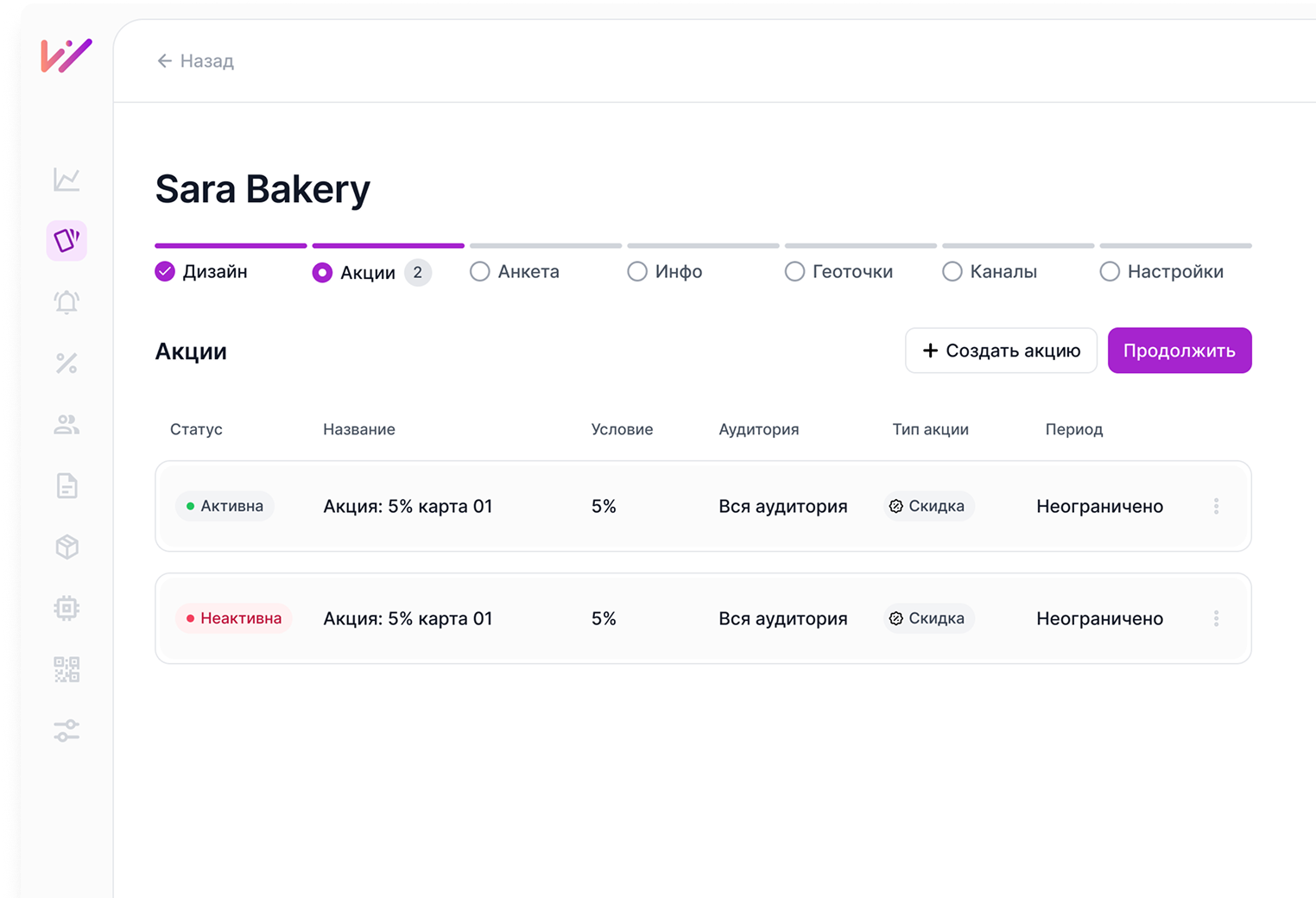The width and height of the screenshot is (1316, 898).
Task: Open the three-dot menu for the Активна promotion
Action: [x=1216, y=506]
